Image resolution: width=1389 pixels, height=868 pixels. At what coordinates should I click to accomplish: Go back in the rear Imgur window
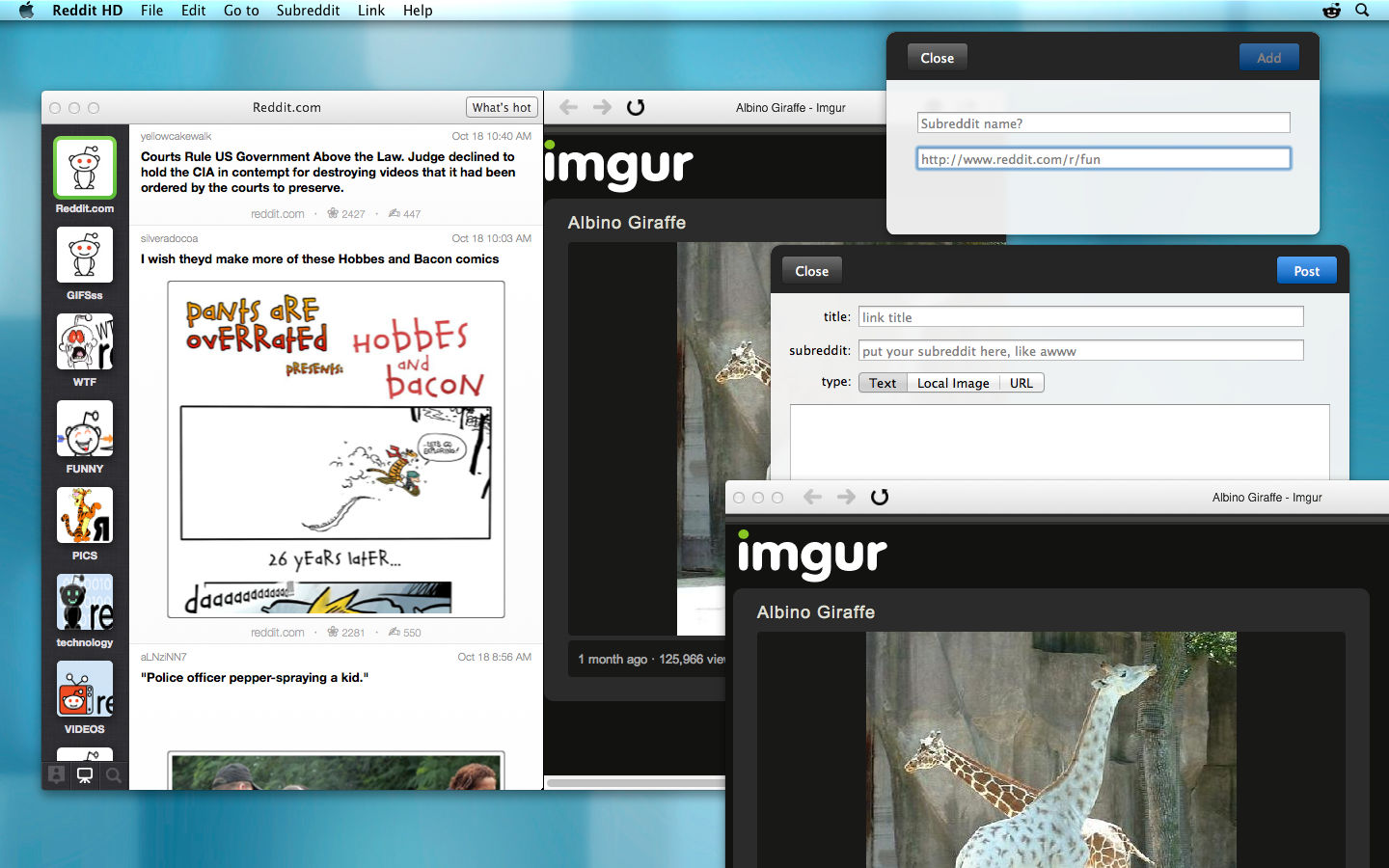[x=569, y=107]
